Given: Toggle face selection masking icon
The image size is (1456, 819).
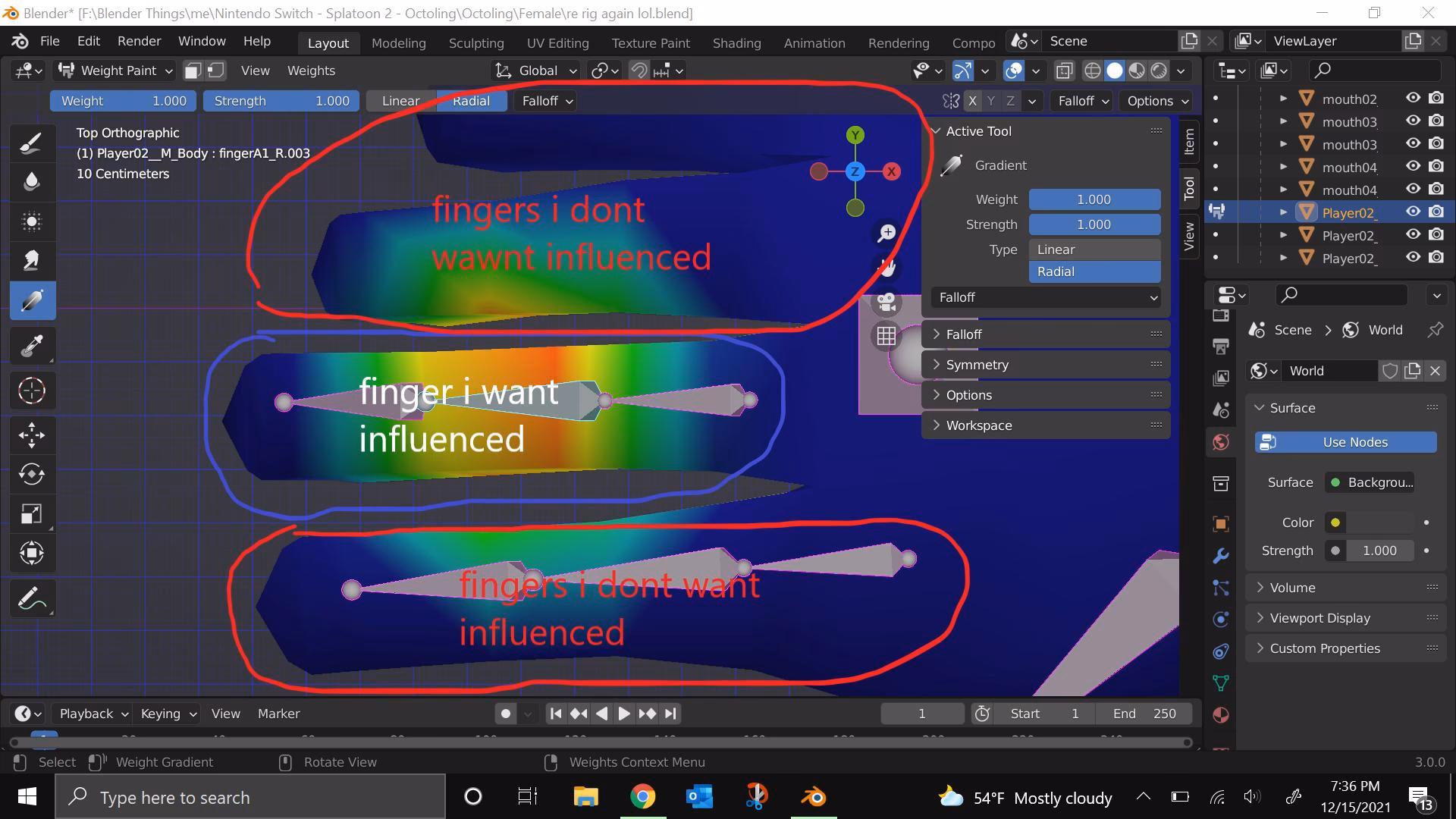Looking at the screenshot, I should tap(193, 71).
